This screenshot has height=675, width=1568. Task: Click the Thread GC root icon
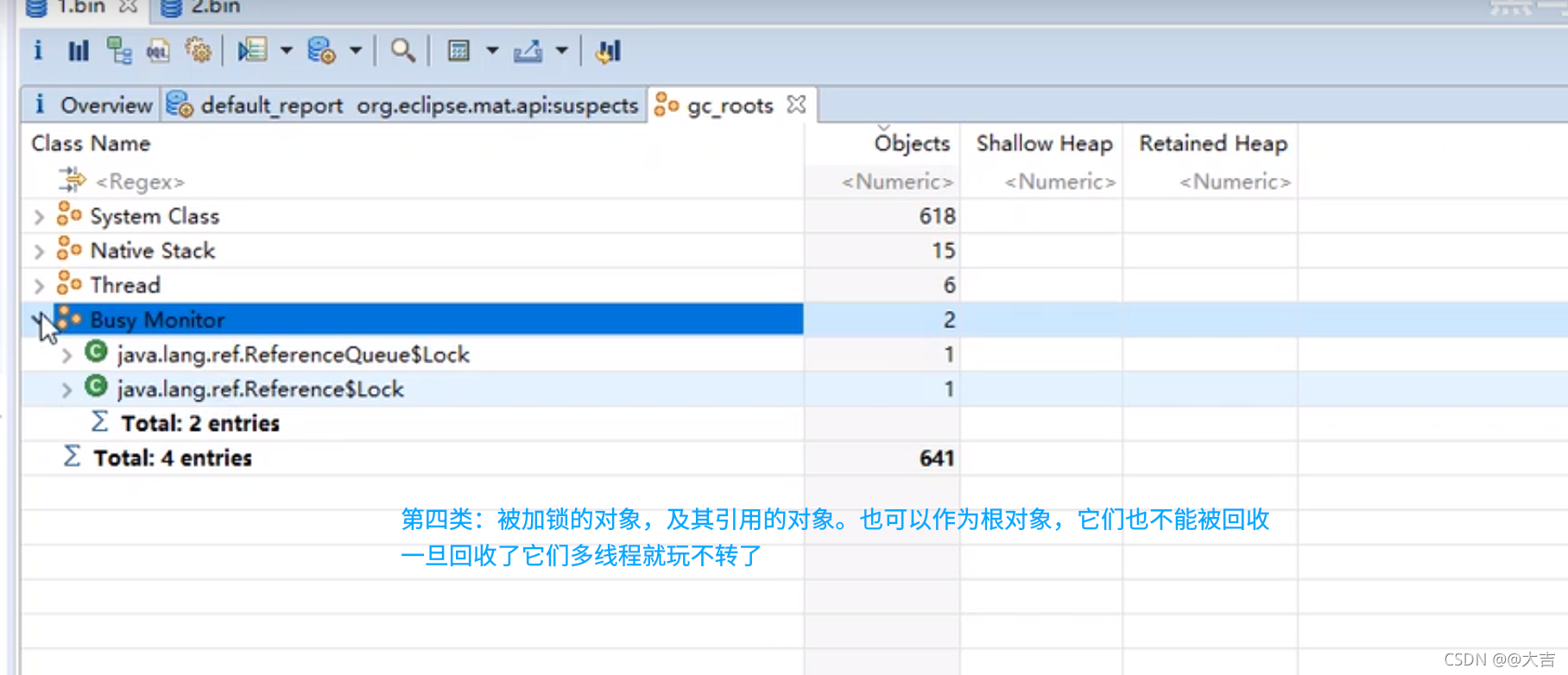tap(69, 282)
